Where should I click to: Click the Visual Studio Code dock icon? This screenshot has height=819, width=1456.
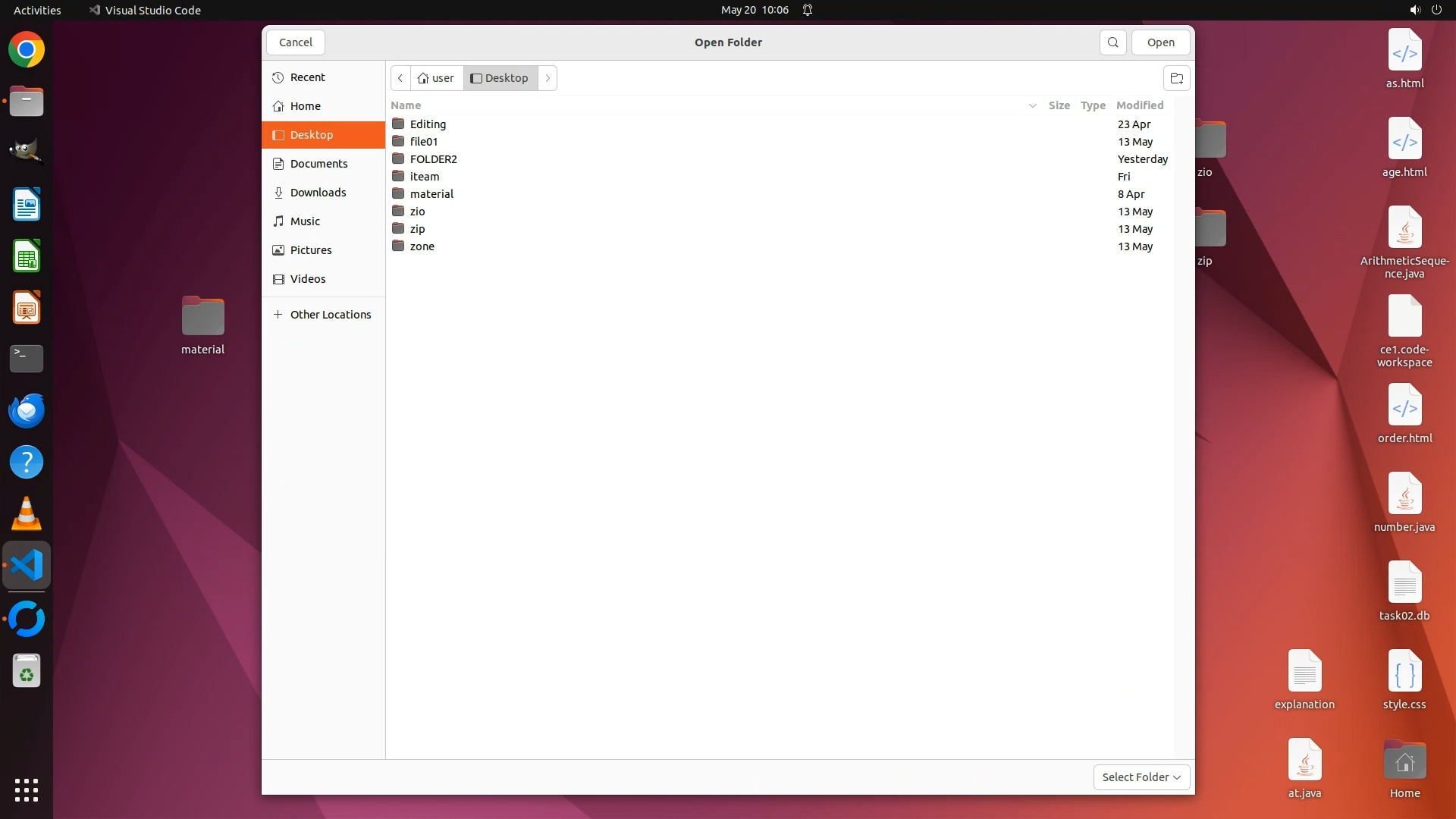27,566
